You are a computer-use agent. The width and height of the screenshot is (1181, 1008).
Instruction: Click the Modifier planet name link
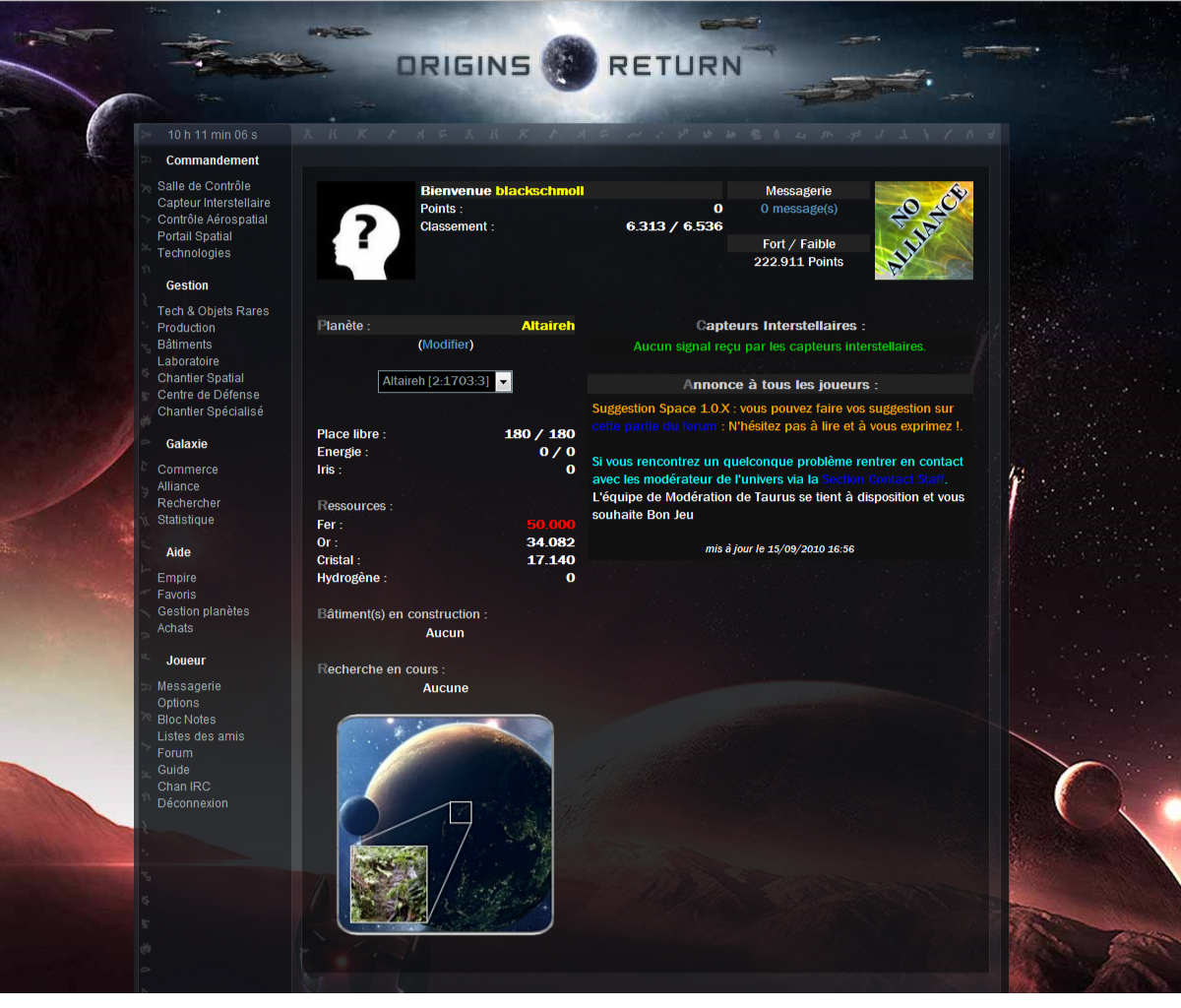click(446, 345)
